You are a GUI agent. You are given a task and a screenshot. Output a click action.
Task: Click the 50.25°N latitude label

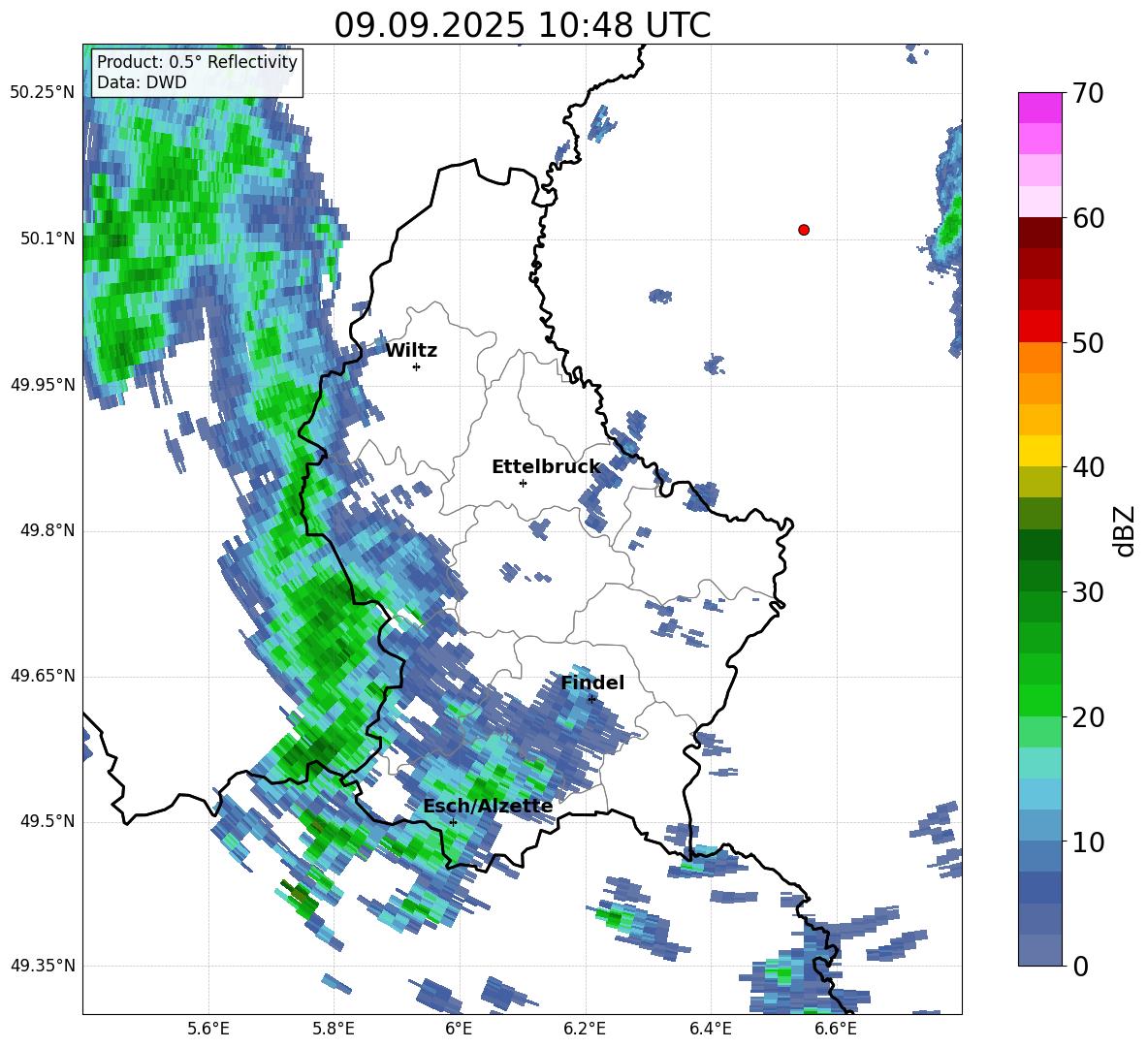43,93
